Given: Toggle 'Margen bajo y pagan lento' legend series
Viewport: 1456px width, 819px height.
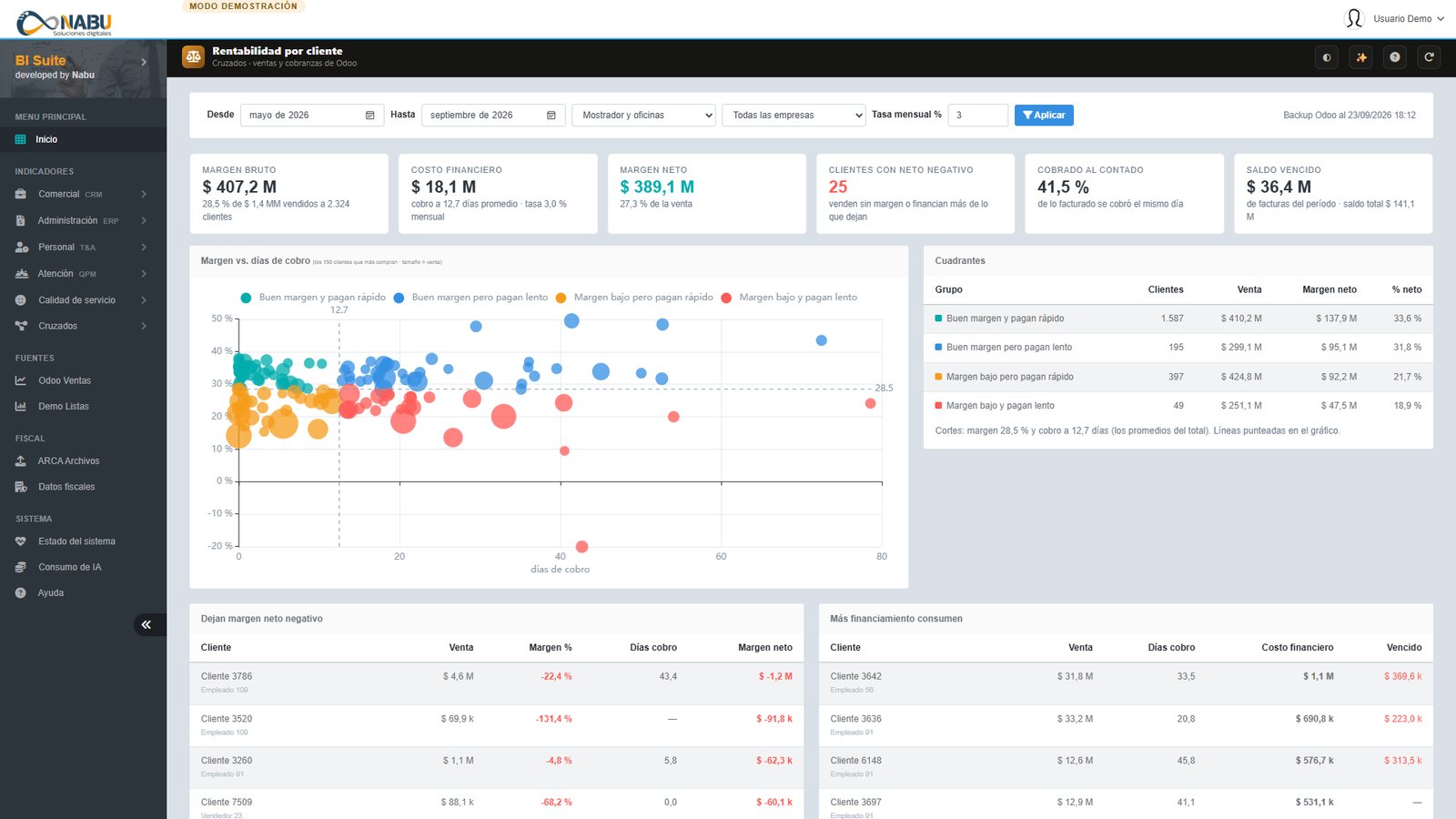Looking at the screenshot, I should (x=789, y=298).
